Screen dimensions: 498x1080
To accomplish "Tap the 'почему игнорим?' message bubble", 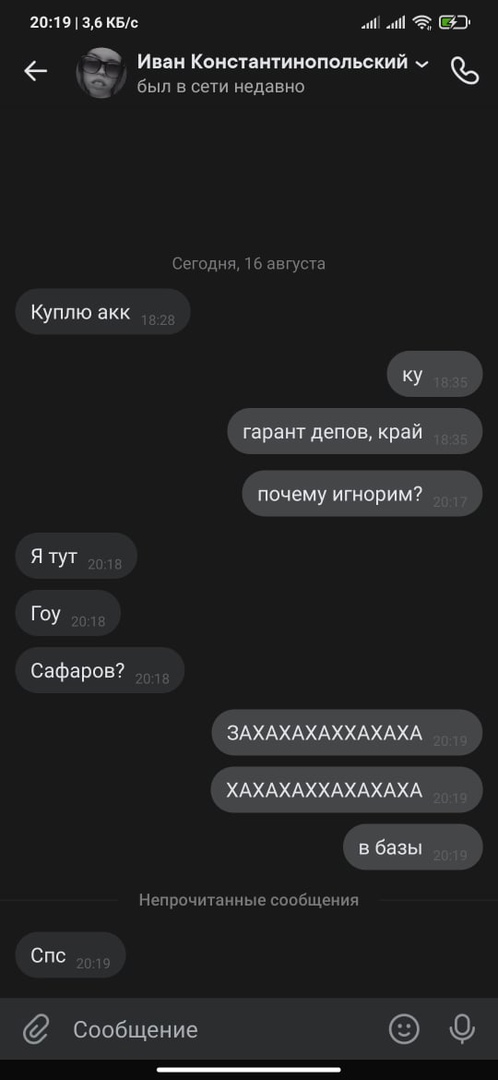I will click(362, 493).
